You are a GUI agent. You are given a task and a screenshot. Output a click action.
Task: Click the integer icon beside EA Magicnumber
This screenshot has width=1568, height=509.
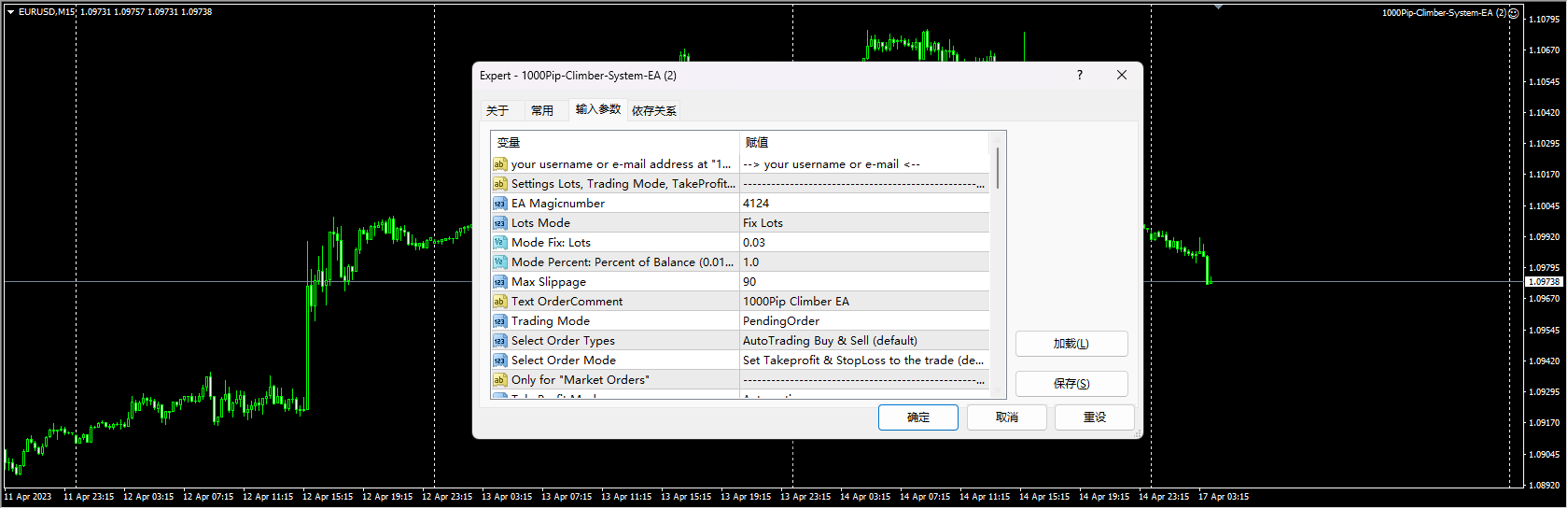coord(499,204)
